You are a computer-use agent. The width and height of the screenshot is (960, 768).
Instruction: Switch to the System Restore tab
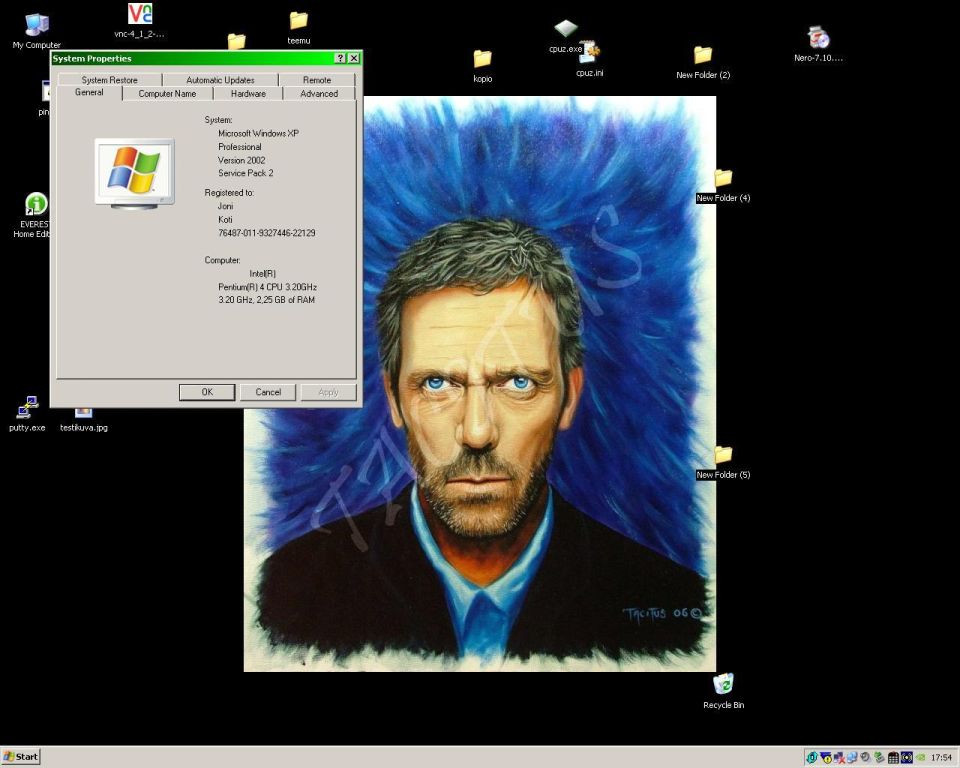109,80
